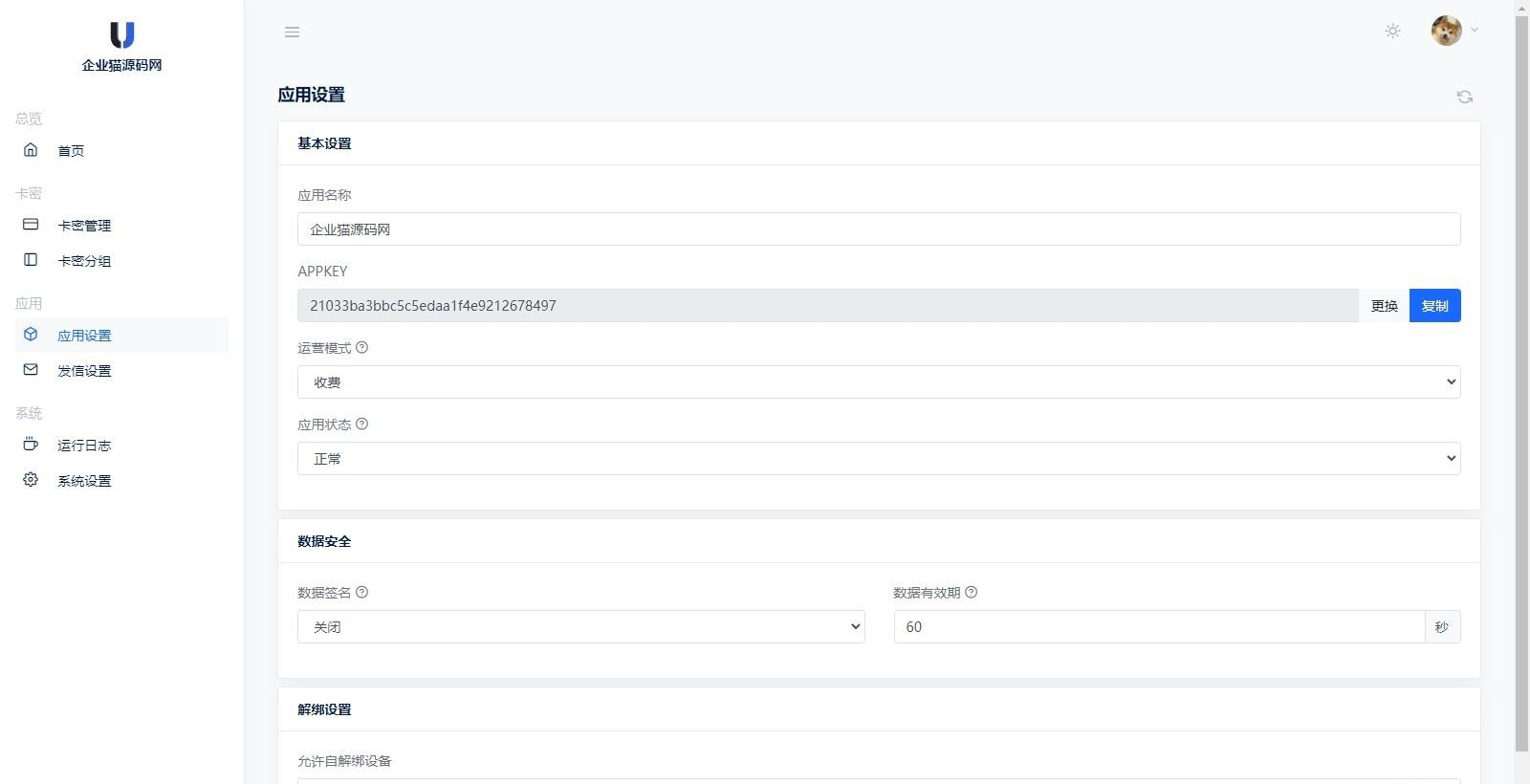Image resolution: width=1530 pixels, height=784 pixels.
Task: Click help icon next to 数据有效期
Action: coord(971,593)
